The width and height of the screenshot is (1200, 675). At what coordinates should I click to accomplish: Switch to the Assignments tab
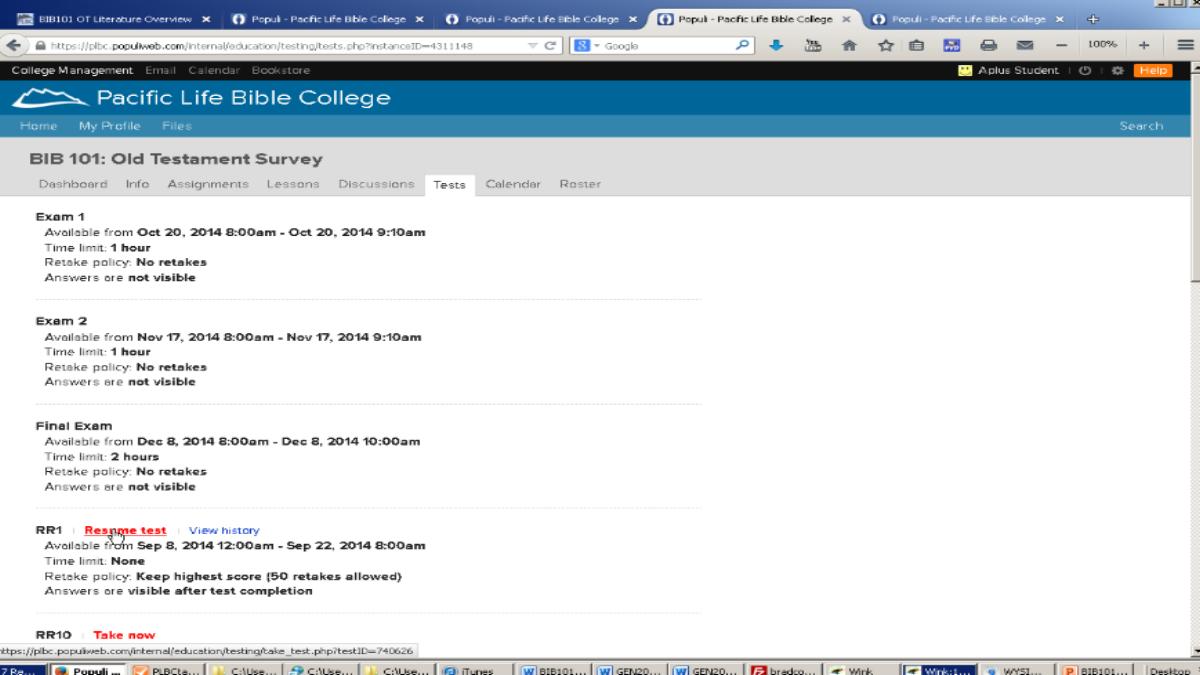pyautogui.click(x=208, y=184)
